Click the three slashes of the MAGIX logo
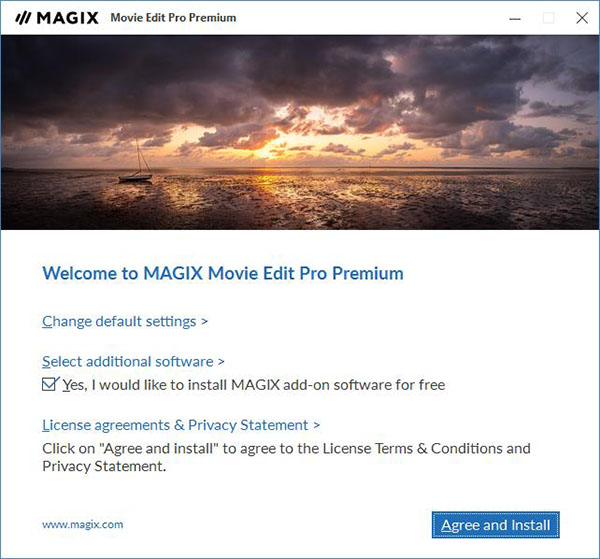 [23, 18]
